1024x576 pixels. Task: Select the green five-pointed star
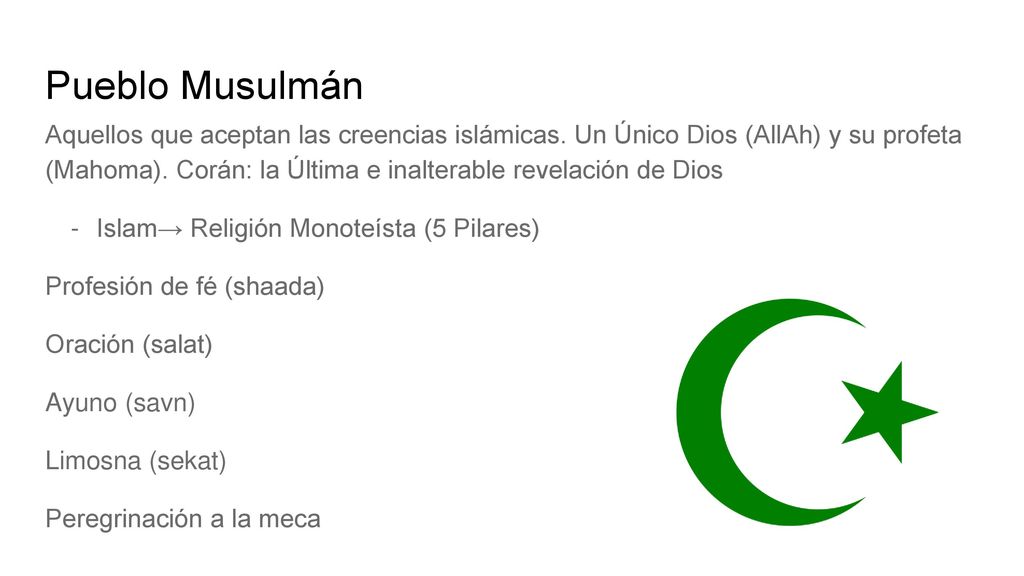click(x=889, y=412)
